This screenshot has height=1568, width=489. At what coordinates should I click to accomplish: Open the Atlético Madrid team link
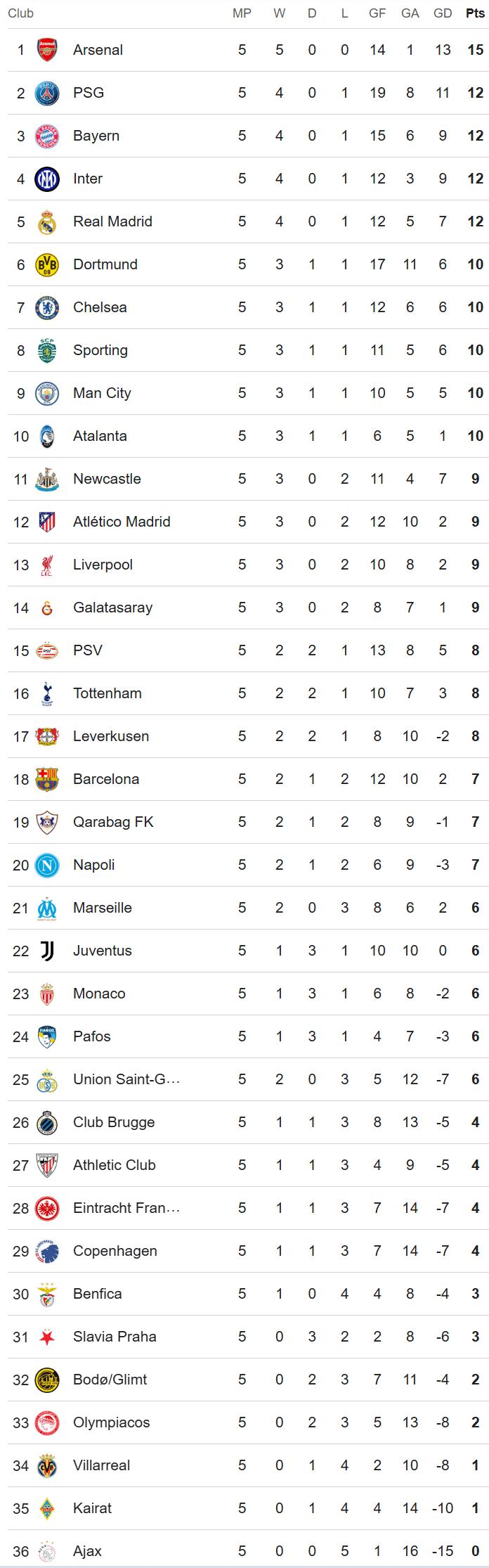point(122,522)
